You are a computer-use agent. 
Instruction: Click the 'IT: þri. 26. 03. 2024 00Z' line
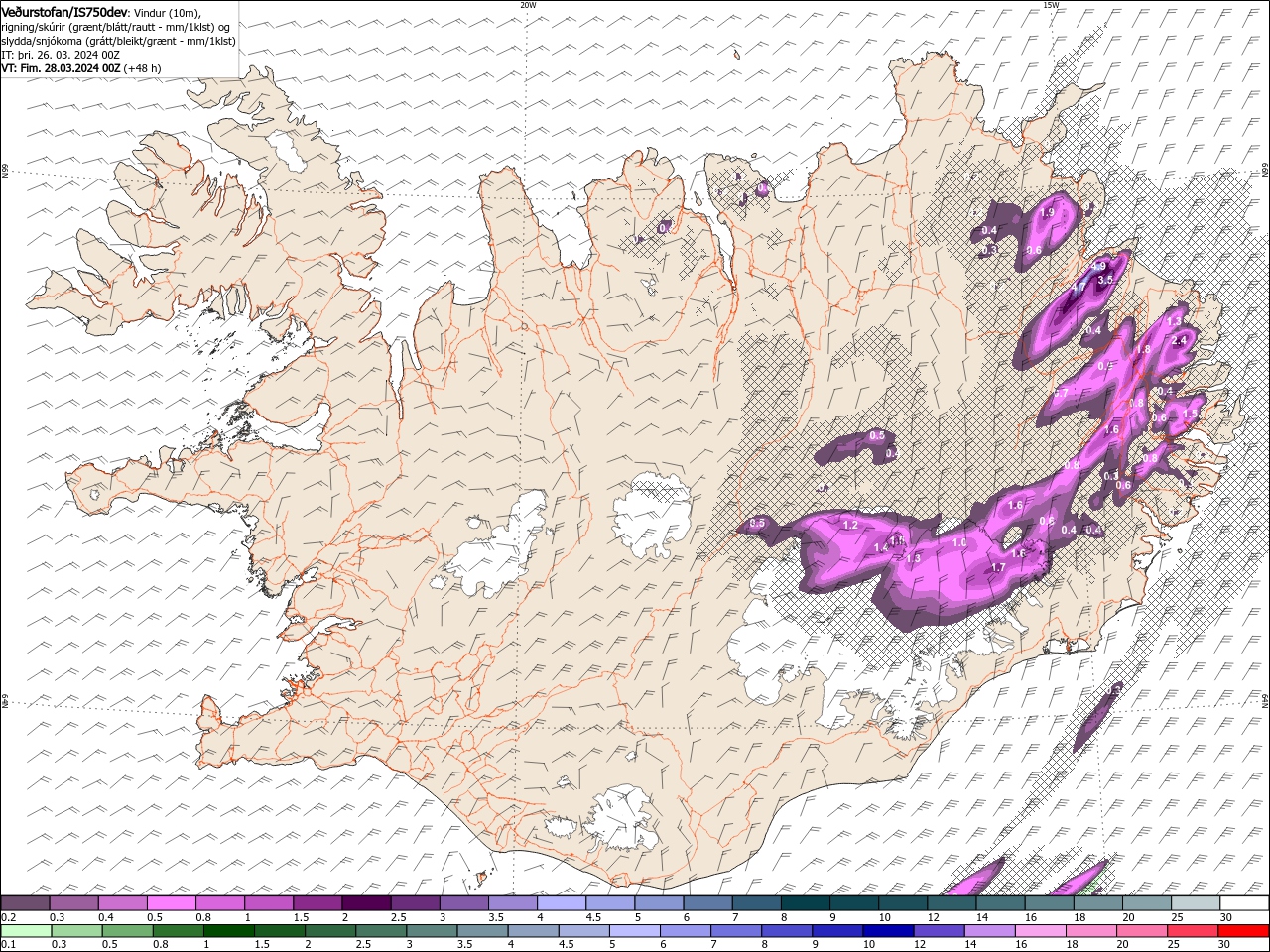[62, 55]
